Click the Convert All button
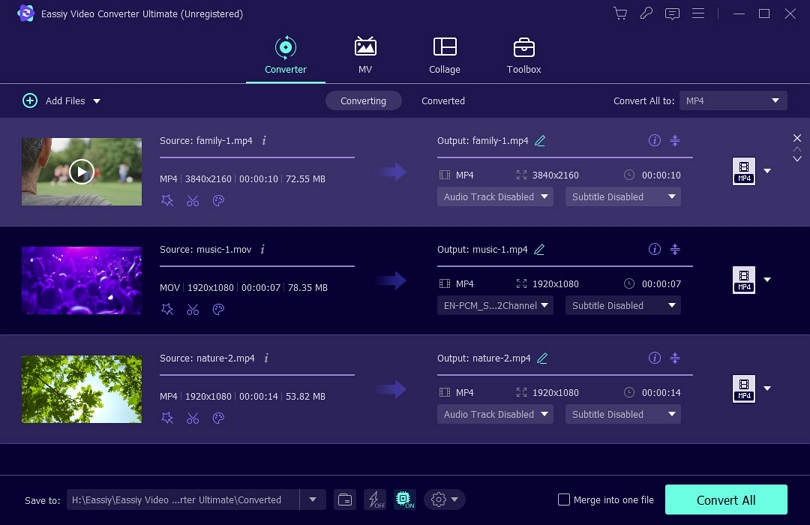The width and height of the screenshot is (810, 525). point(725,500)
